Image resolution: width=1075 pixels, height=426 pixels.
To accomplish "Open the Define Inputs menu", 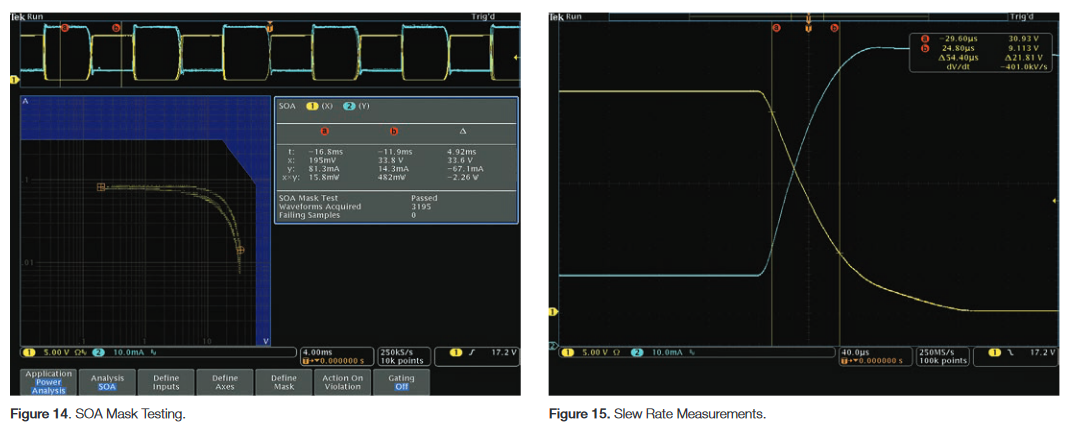I will (x=166, y=382).
